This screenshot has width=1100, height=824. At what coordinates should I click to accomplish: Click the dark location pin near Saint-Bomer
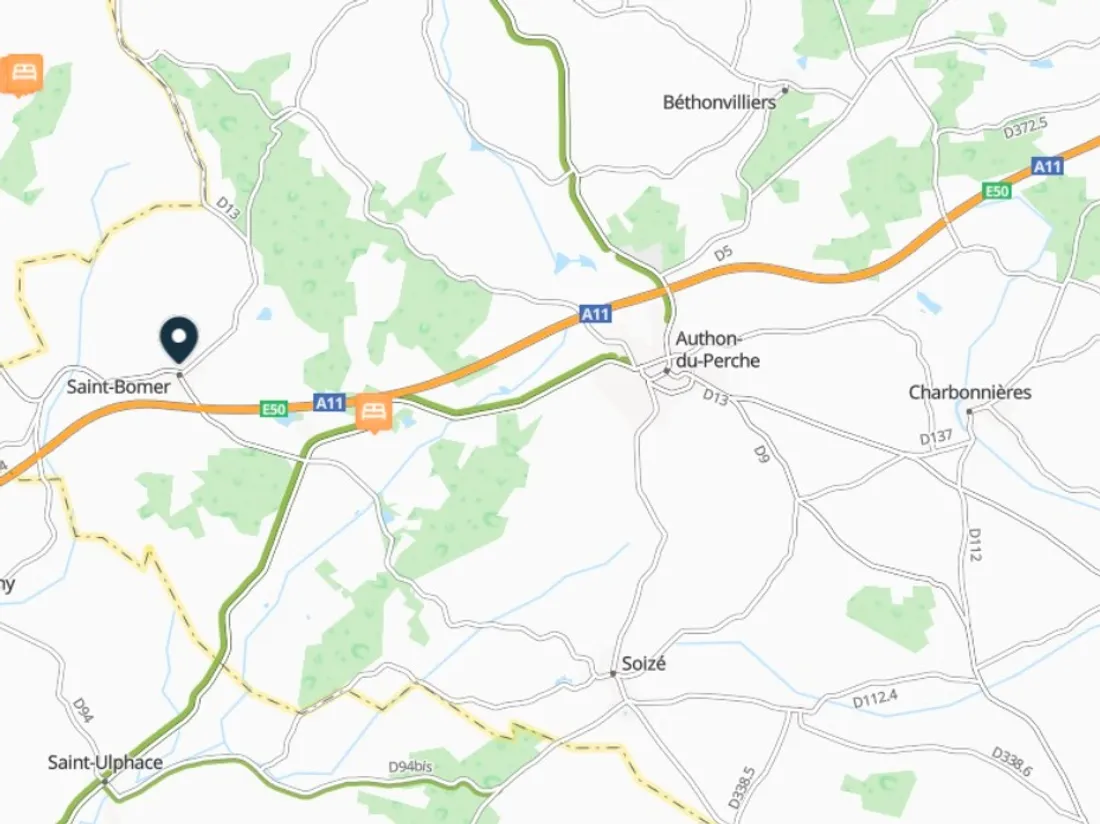(x=179, y=339)
